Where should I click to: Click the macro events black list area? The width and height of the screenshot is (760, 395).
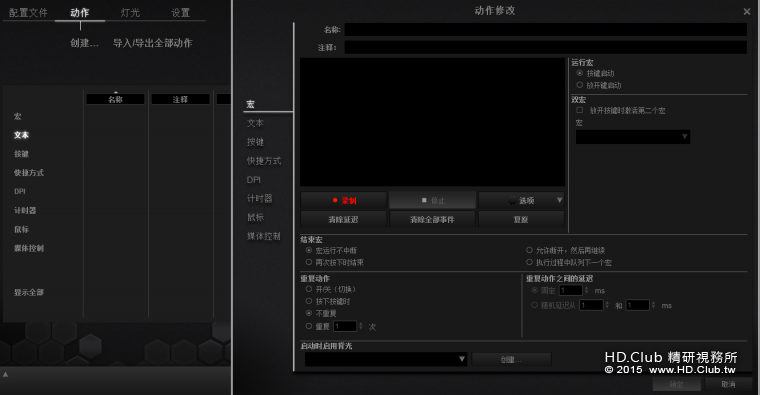[432, 122]
